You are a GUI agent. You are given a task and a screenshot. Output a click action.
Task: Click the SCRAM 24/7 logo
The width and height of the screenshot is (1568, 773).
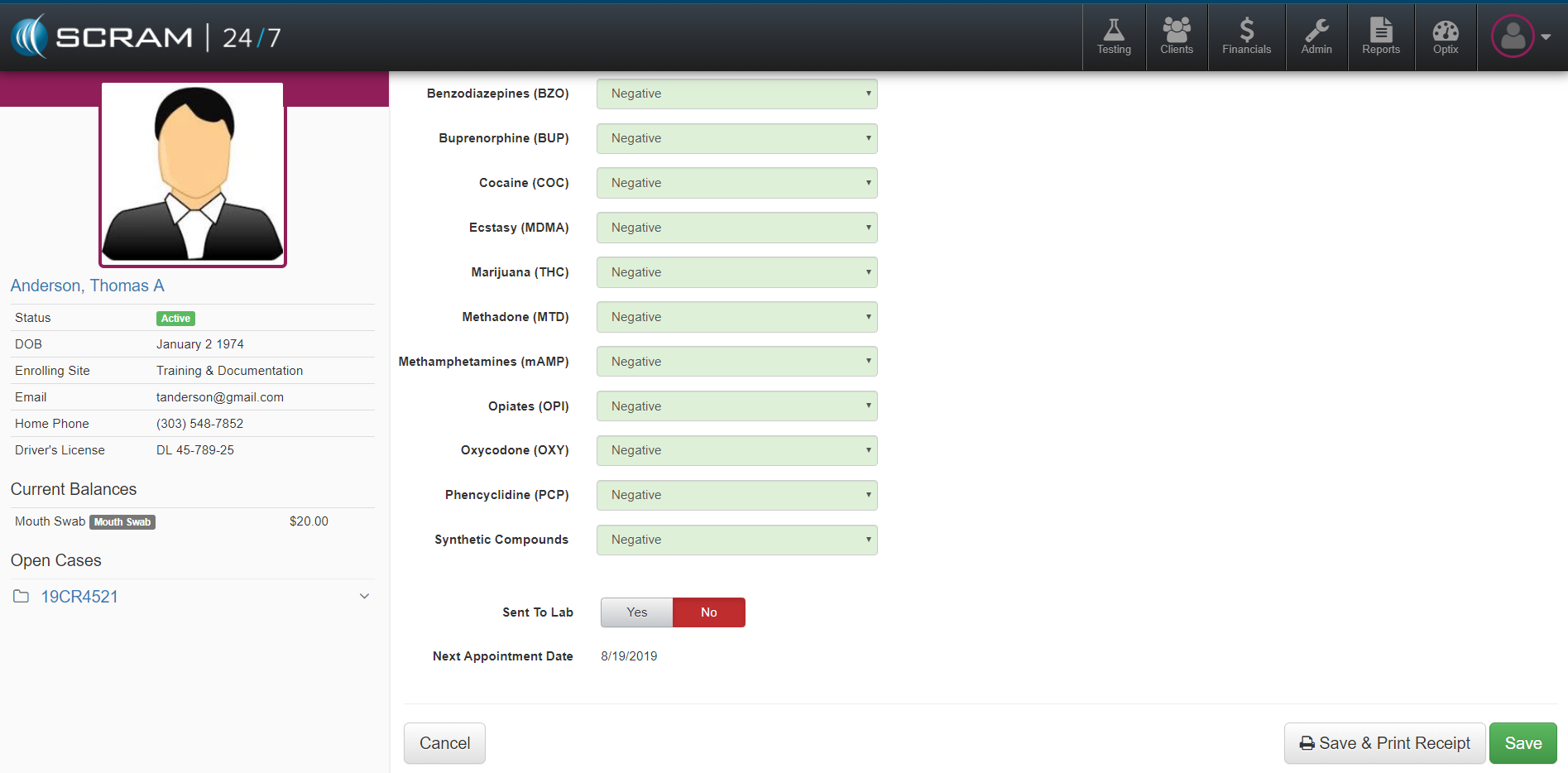pyautogui.click(x=146, y=37)
